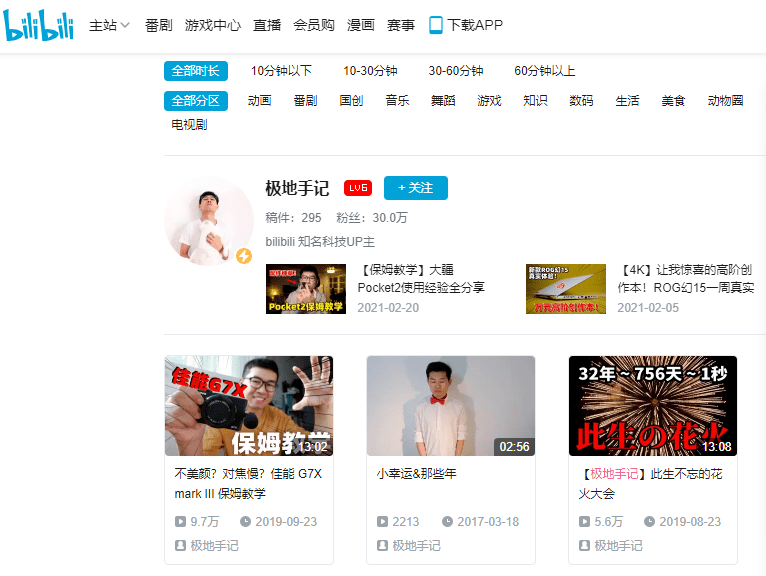This screenshot has width=766, height=576.
Task: Follow 极地手记 with the 关注 button
Action: 416,188
